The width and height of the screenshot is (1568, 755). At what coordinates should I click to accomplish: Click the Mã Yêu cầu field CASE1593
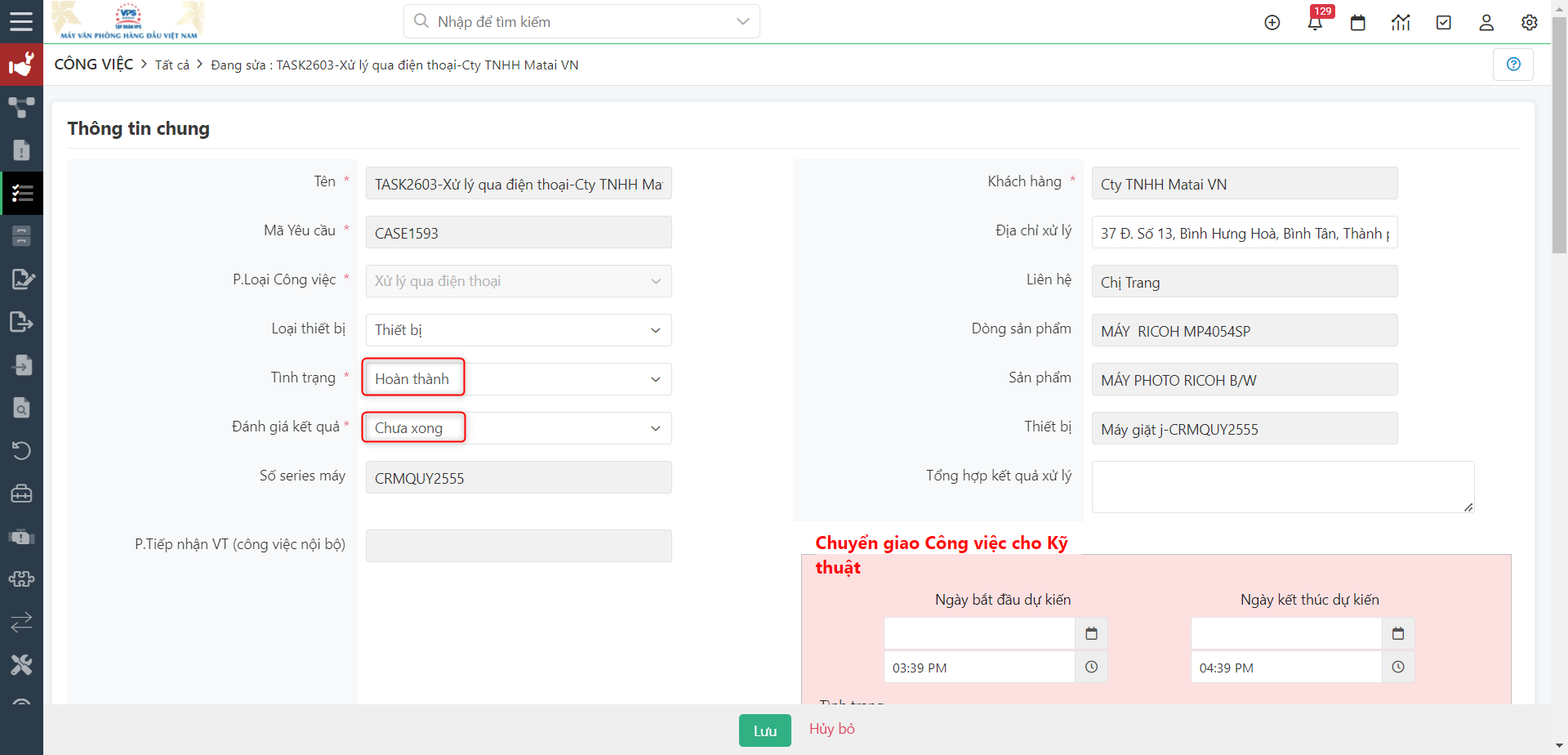(x=519, y=233)
